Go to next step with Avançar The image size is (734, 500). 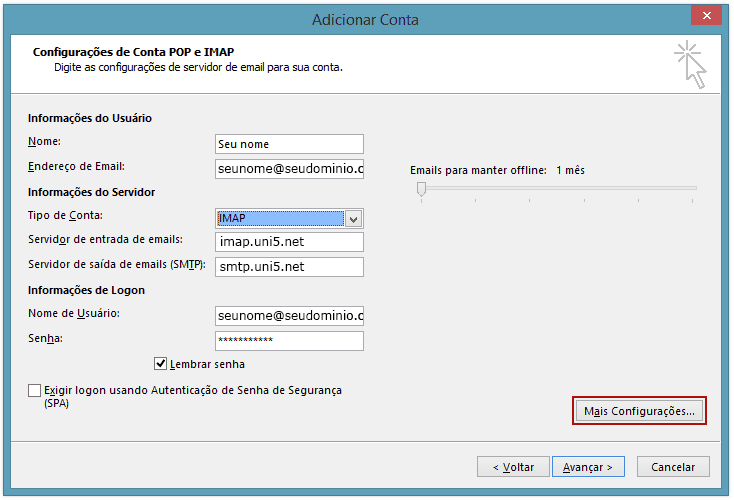[x=588, y=467]
